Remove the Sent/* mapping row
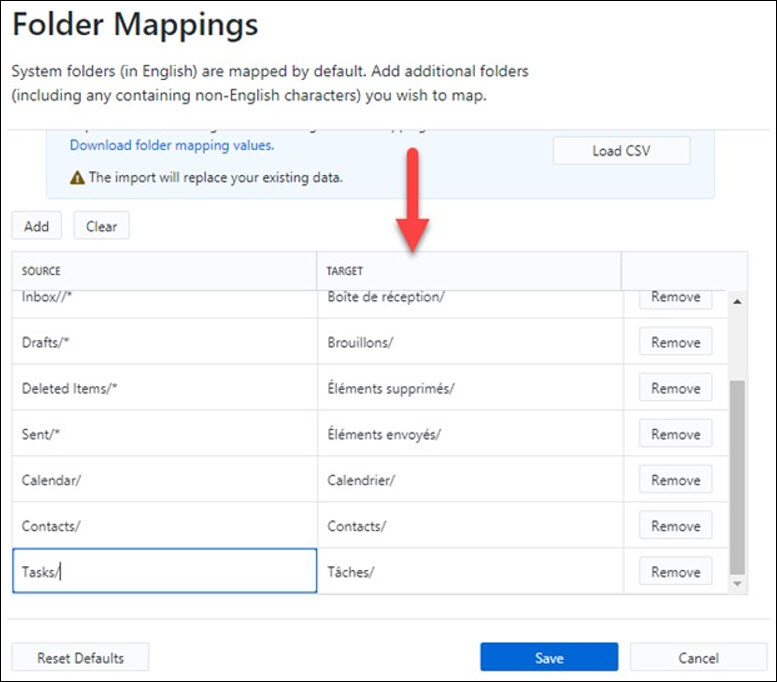The height and width of the screenshot is (682, 777). pyautogui.click(x=675, y=434)
